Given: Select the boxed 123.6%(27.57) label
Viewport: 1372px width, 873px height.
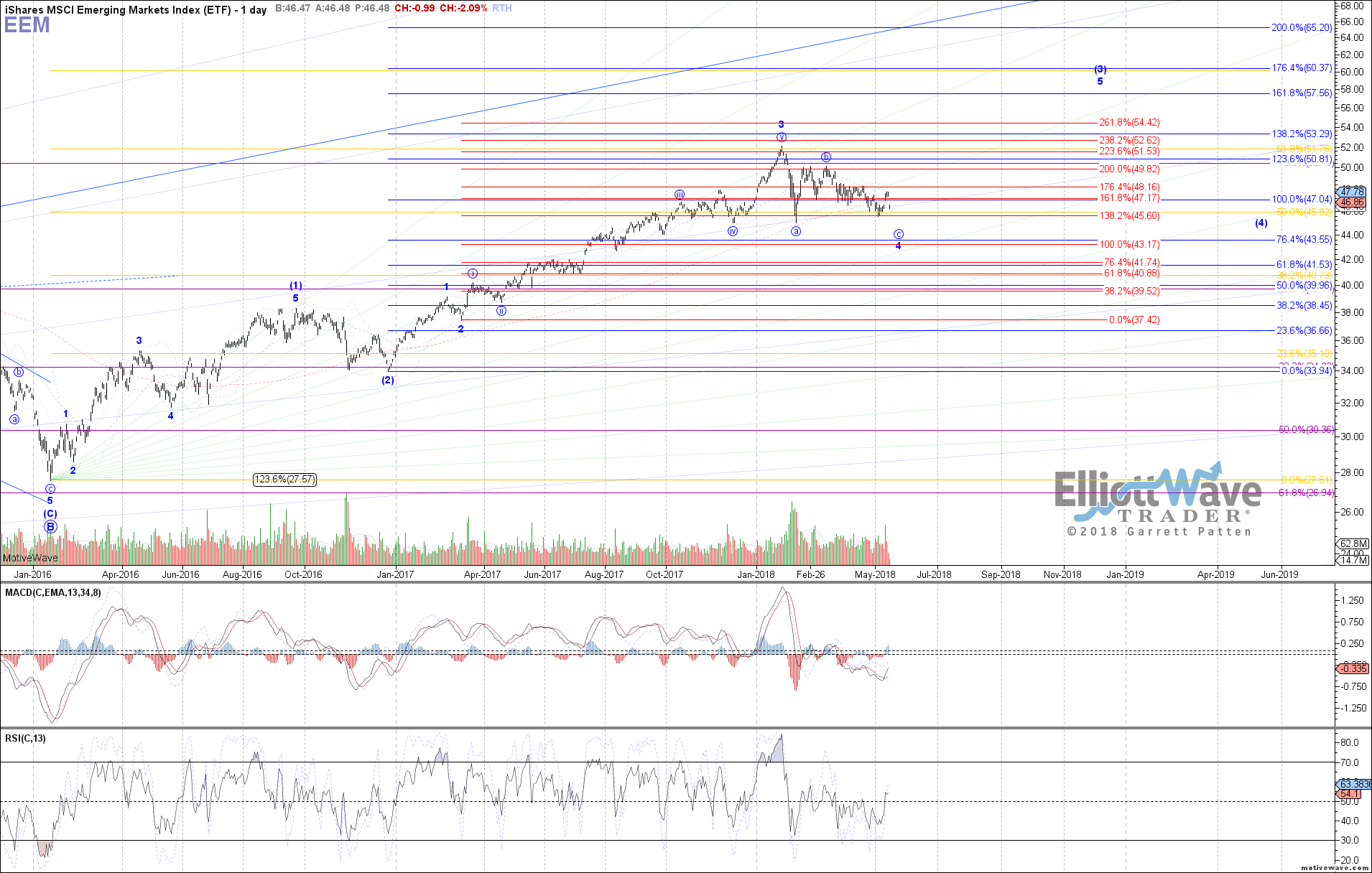Looking at the screenshot, I should pyautogui.click(x=285, y=480).
